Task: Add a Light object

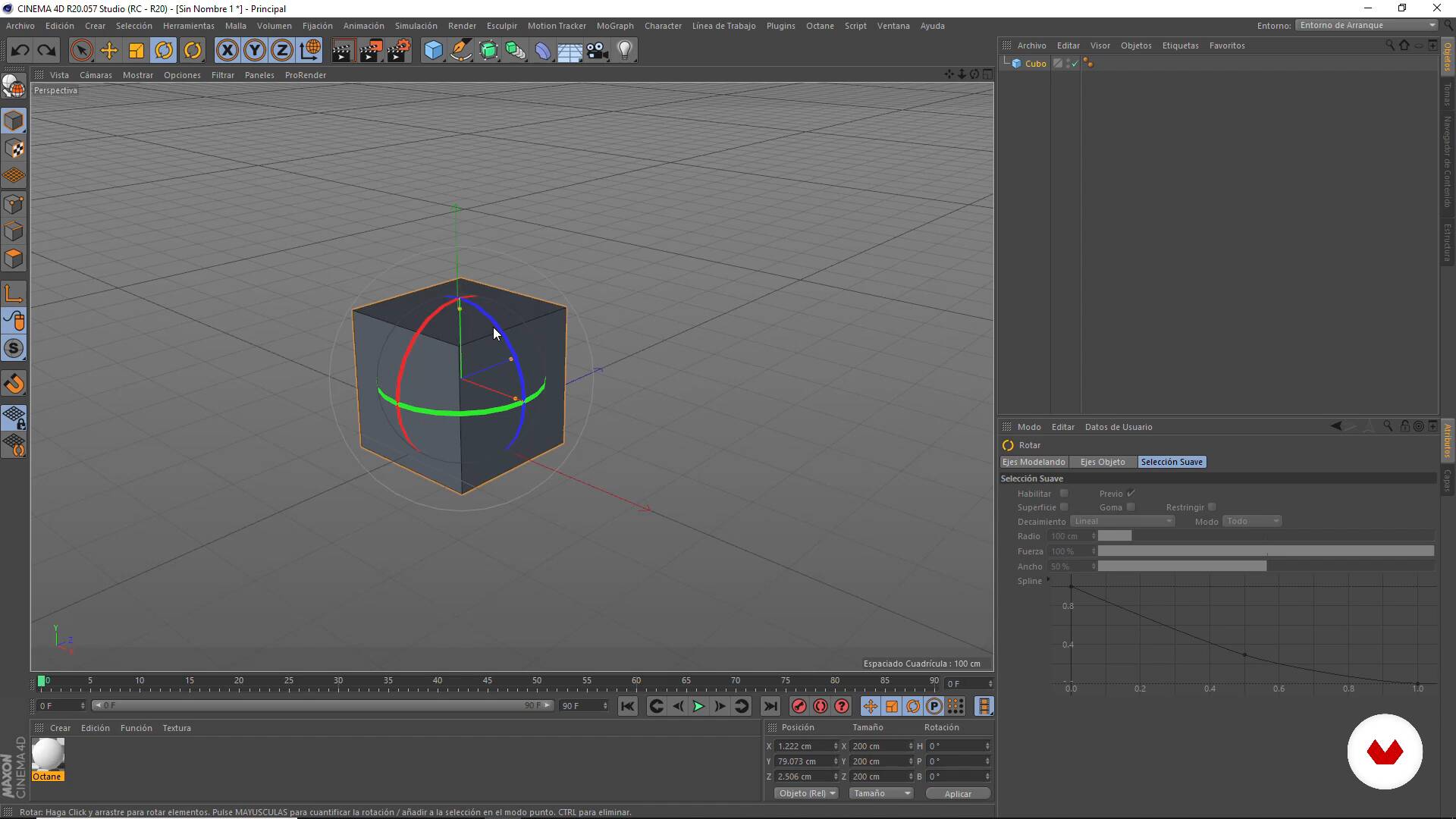Action: point(625,51)
